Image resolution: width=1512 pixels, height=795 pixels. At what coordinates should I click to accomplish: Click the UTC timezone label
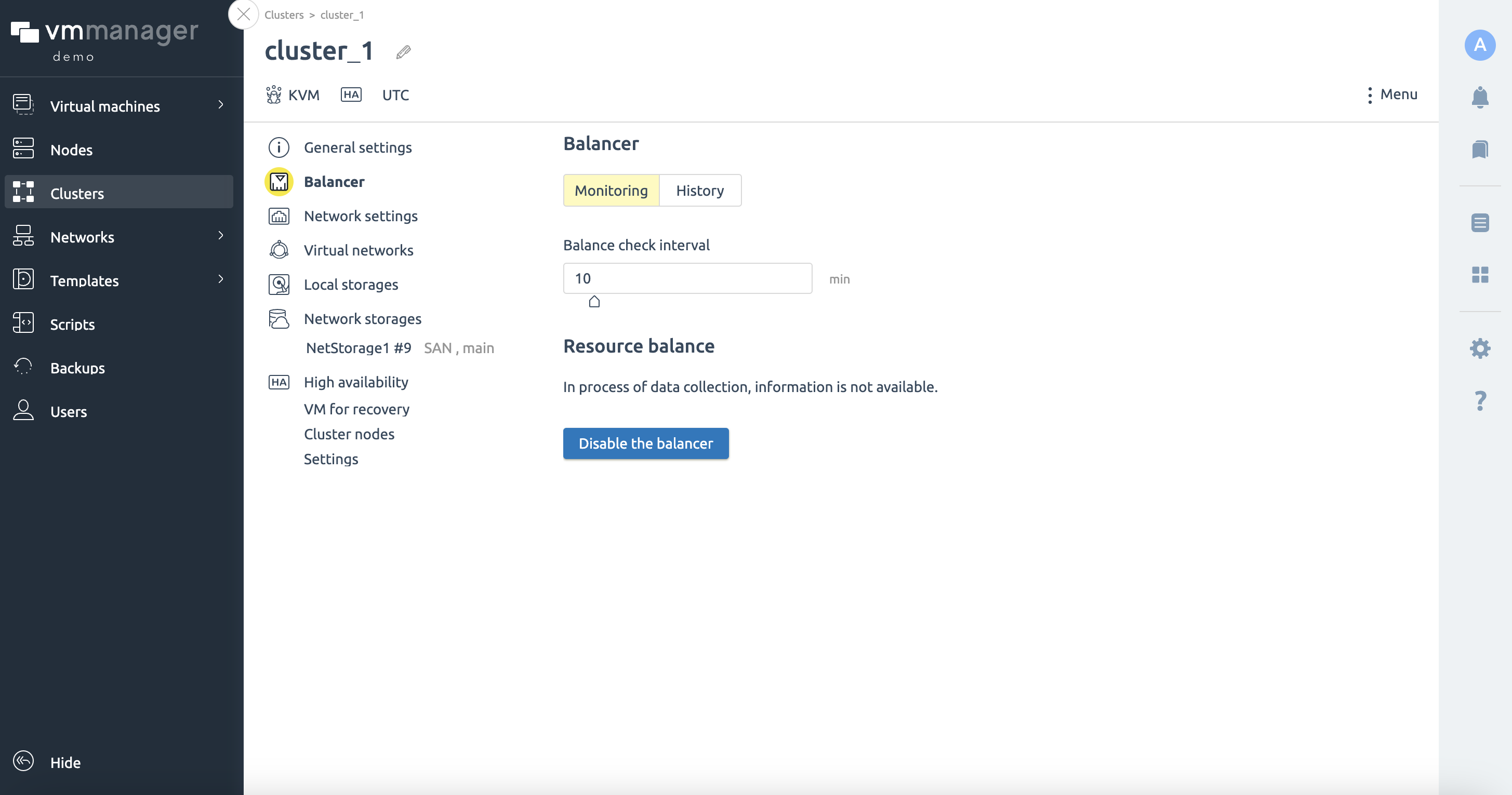395,95
